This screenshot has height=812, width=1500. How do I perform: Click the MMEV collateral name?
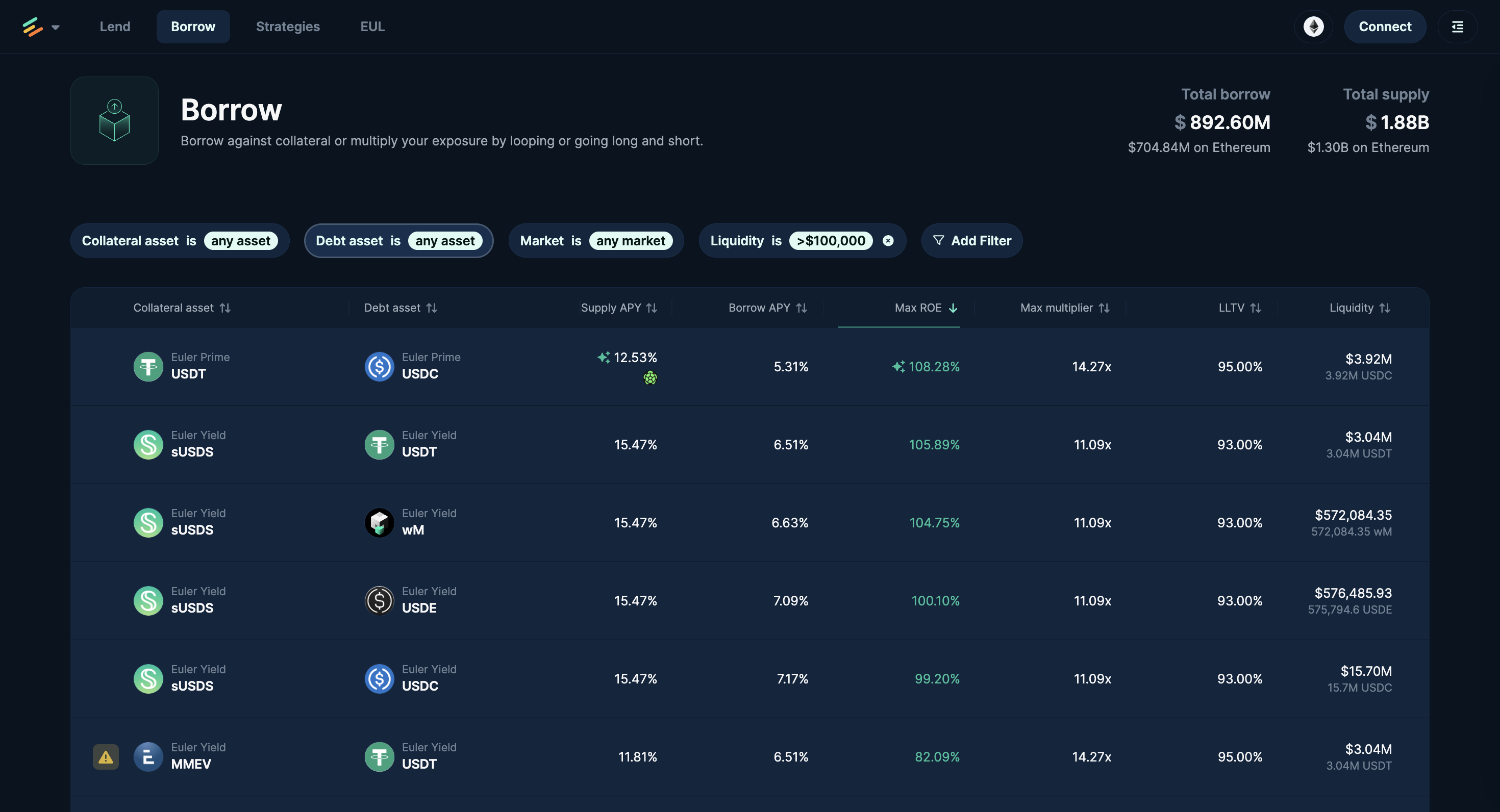(x=190, y=764)
